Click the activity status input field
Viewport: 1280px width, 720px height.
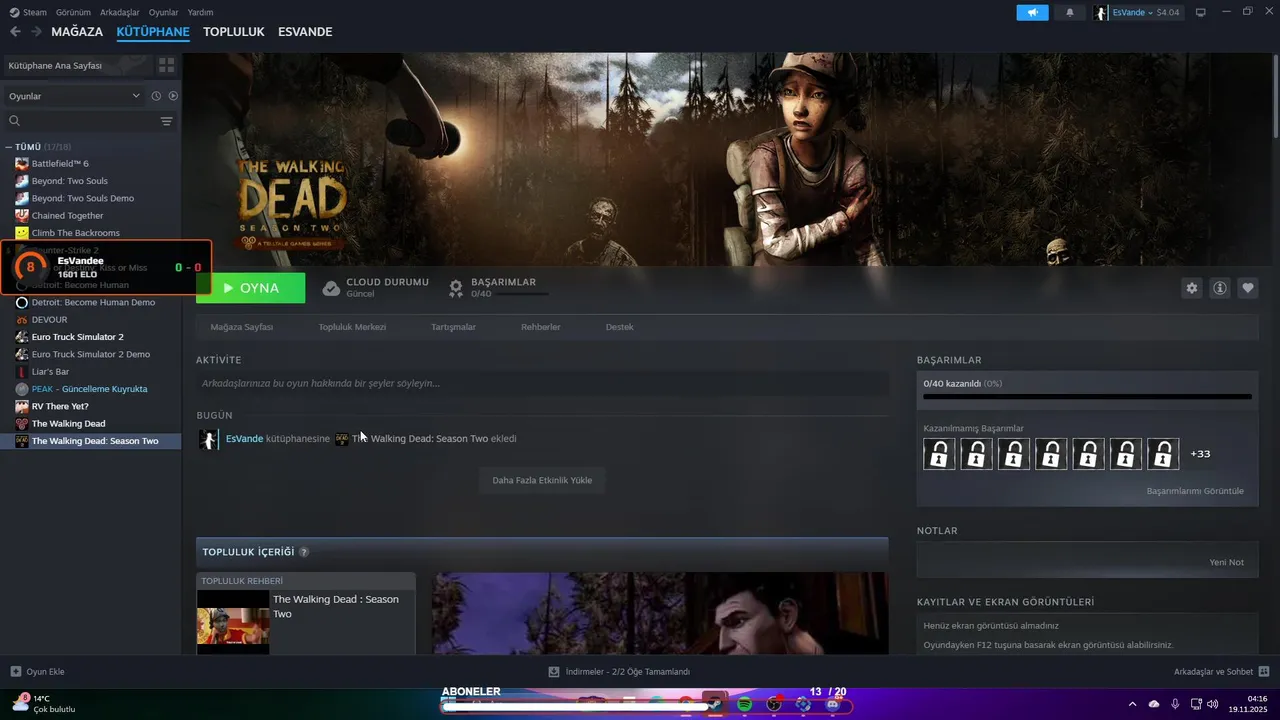click(x=542, y=383)
